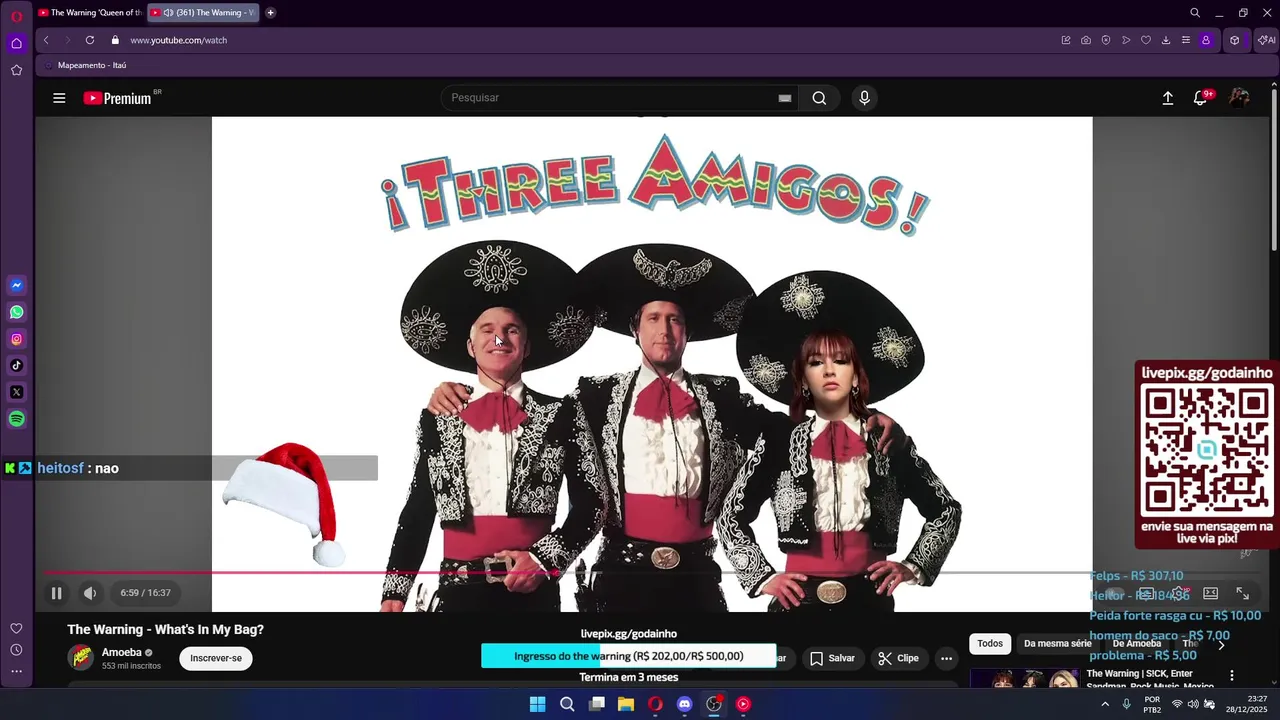Image resolution: width=1280 pixels, height=720 pixels.
Task: Open sidebar favorites heart icon
Action: click(16, 628)
